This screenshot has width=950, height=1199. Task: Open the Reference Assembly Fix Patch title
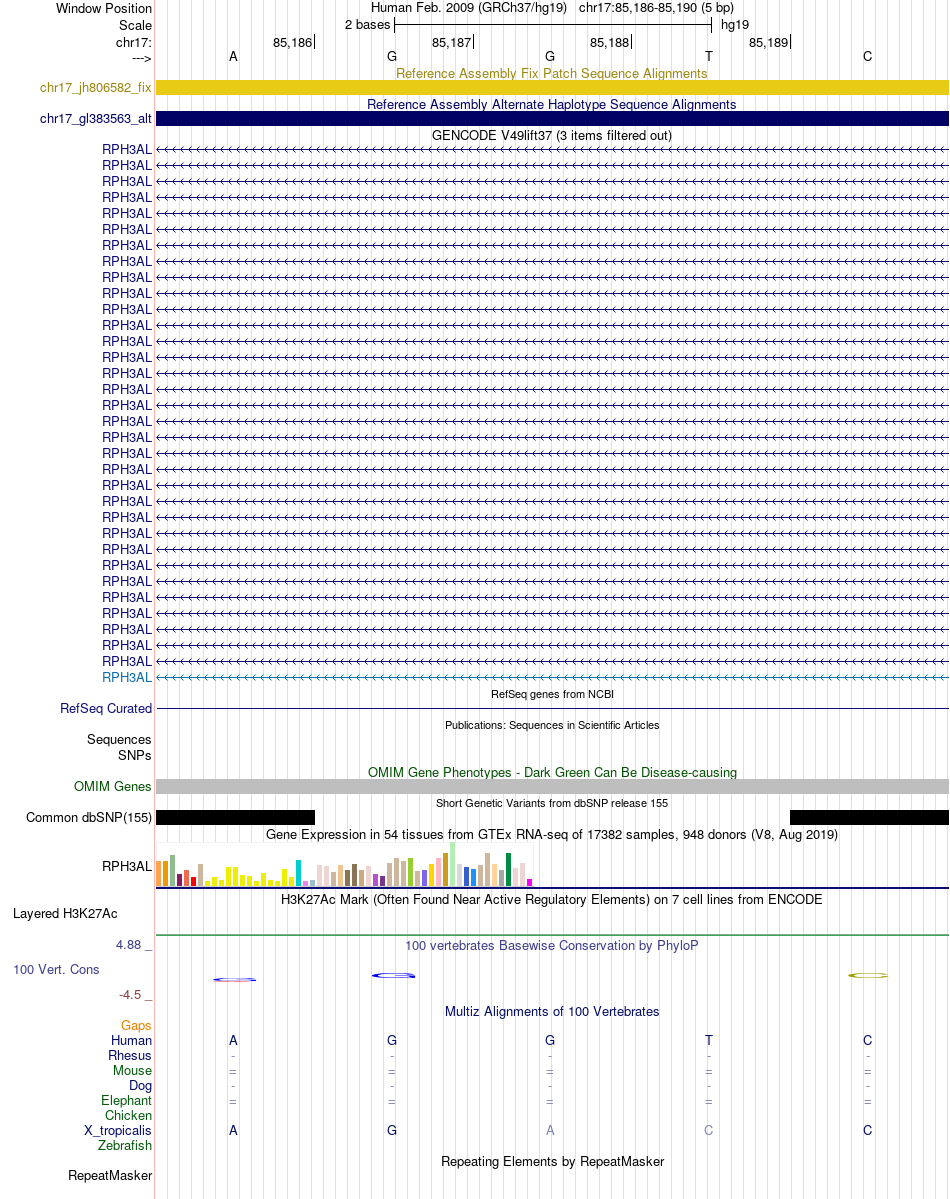551,73
